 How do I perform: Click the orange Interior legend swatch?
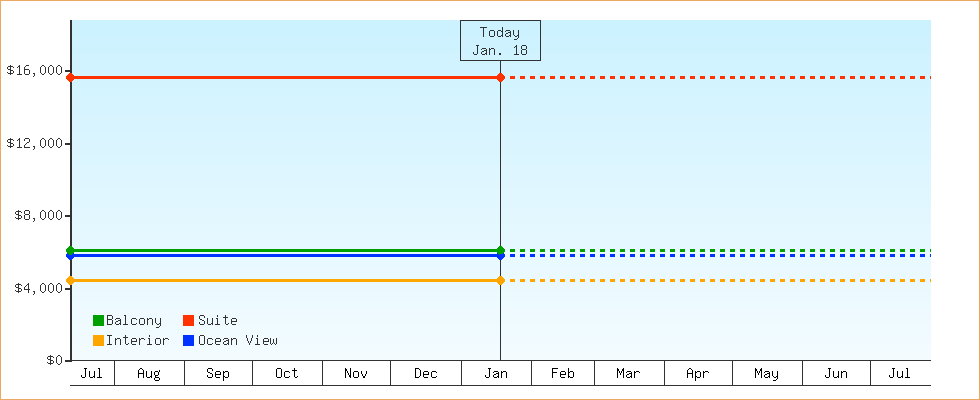click(98, 340)
